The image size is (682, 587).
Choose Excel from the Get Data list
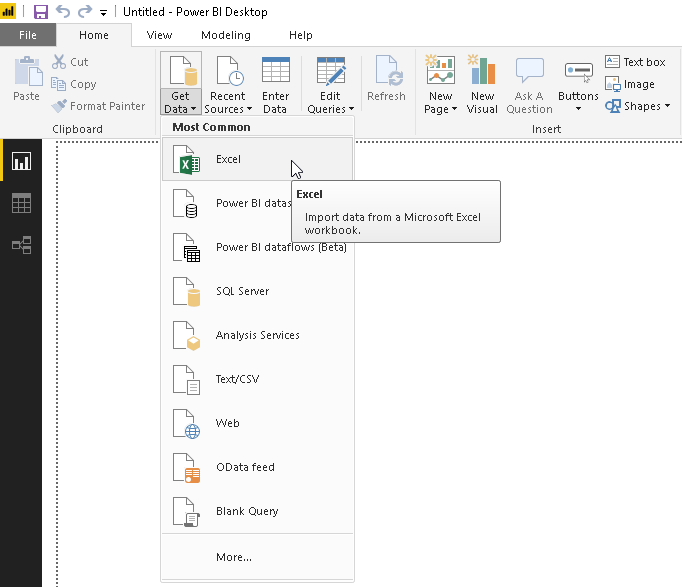pos(228,159)
